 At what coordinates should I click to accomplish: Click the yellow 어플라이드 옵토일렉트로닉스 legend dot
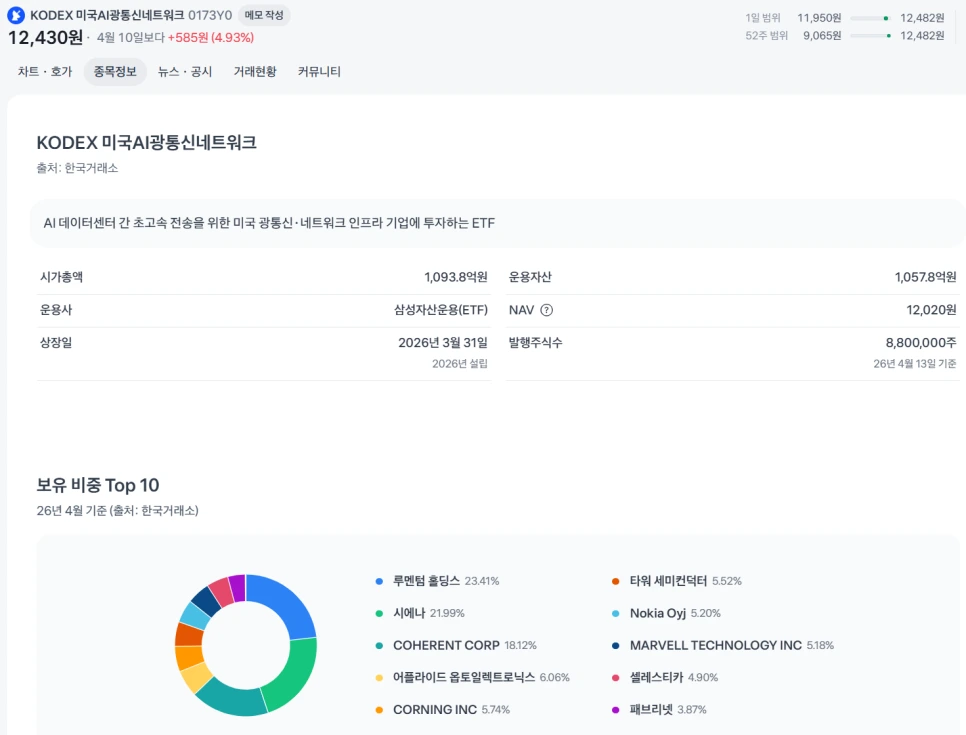[x=379, y=678]
